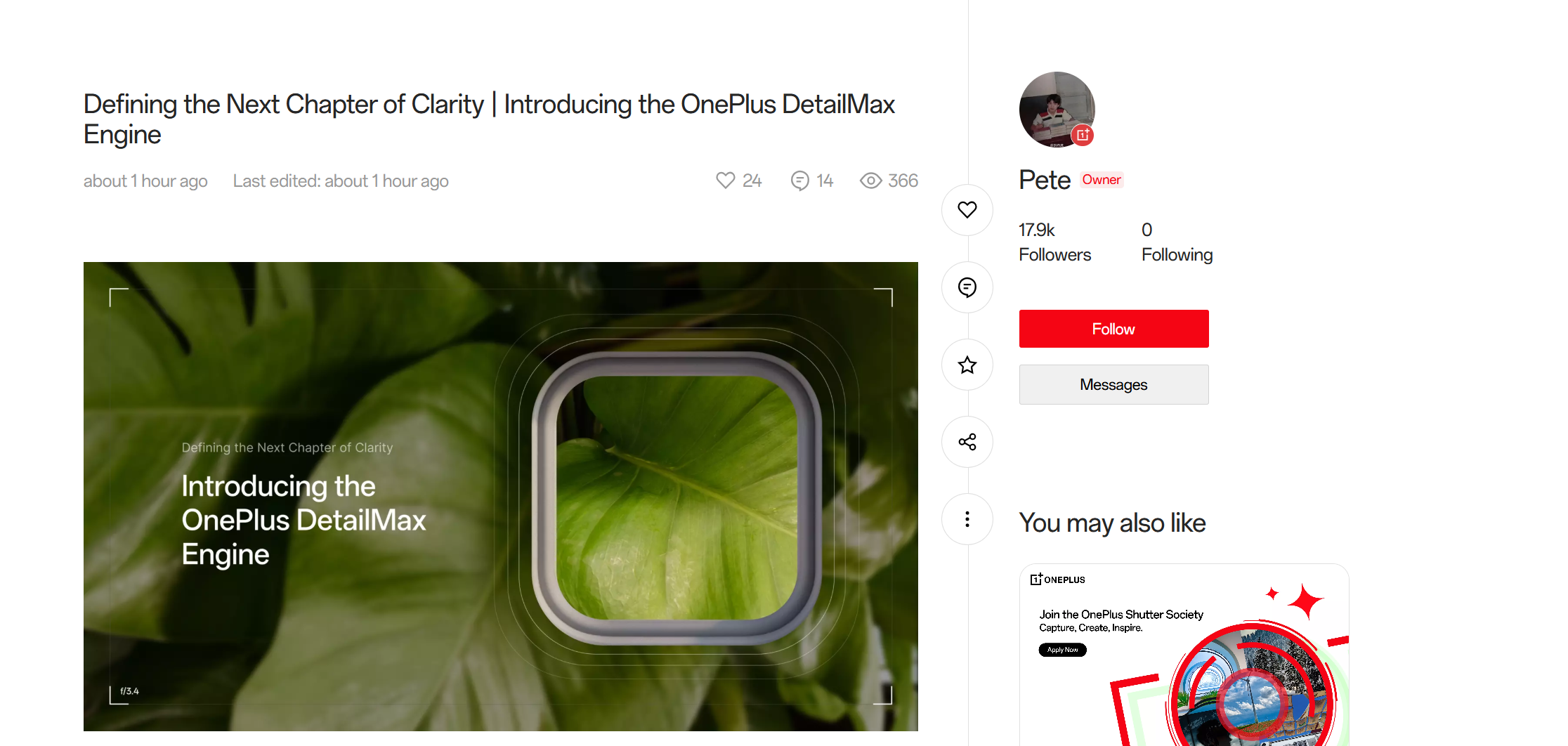
Task: Click the 14 comments count
Action: (825, 181)
